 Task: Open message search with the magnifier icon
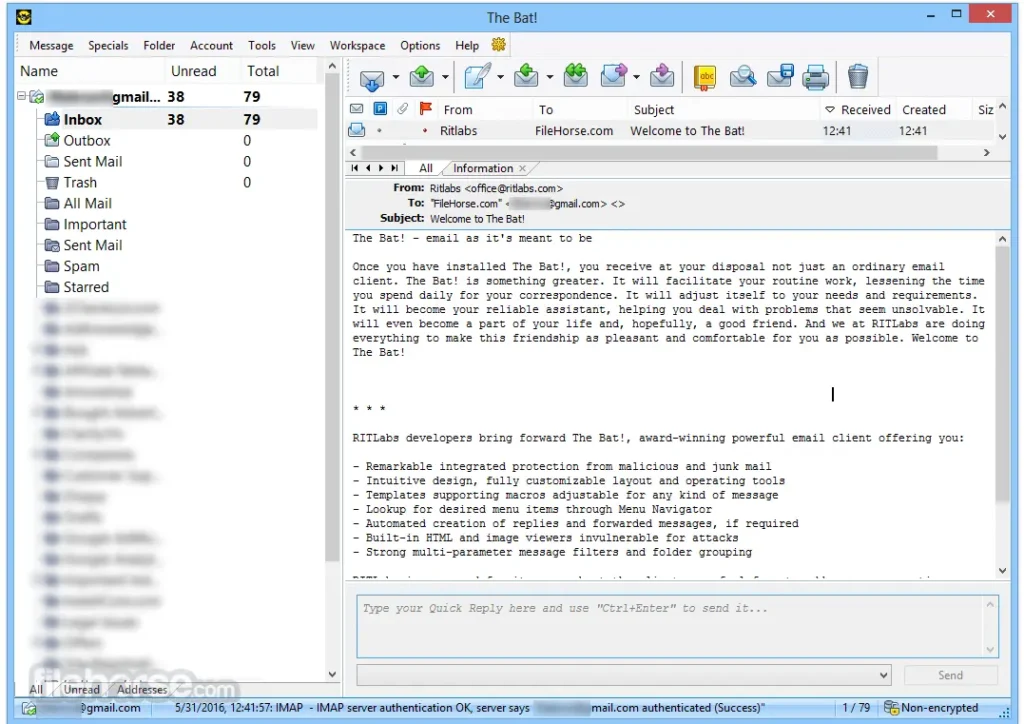tap(745, 77)
